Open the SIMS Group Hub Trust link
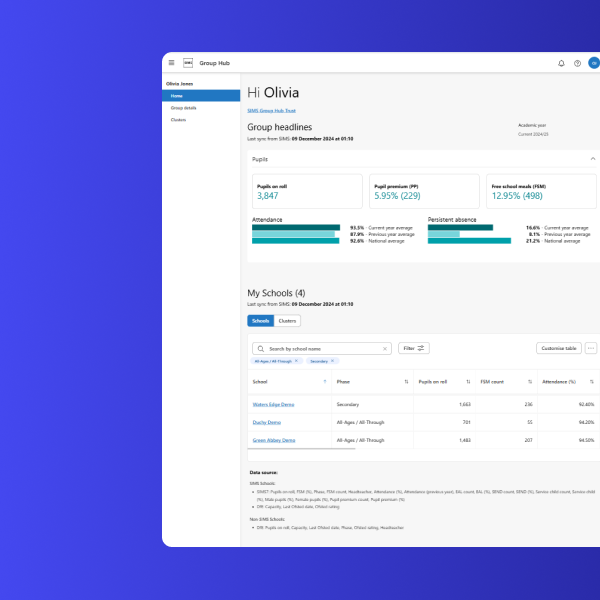 (271, 110)
